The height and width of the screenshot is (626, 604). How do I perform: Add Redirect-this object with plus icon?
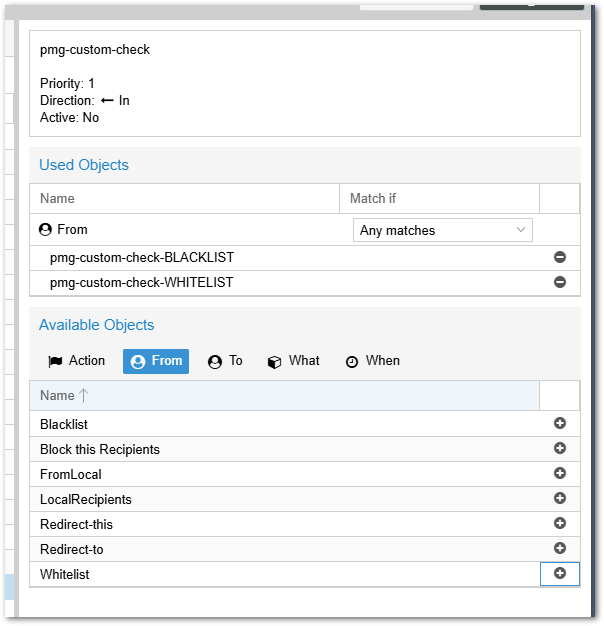coord(560,524)
